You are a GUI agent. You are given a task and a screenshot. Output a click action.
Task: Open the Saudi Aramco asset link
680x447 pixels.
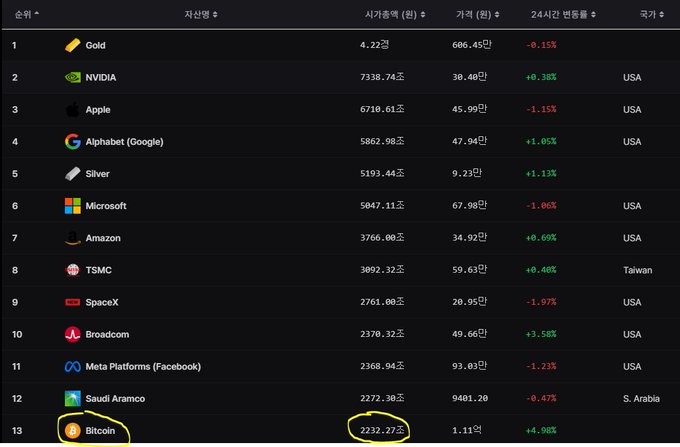coord(115,398)
